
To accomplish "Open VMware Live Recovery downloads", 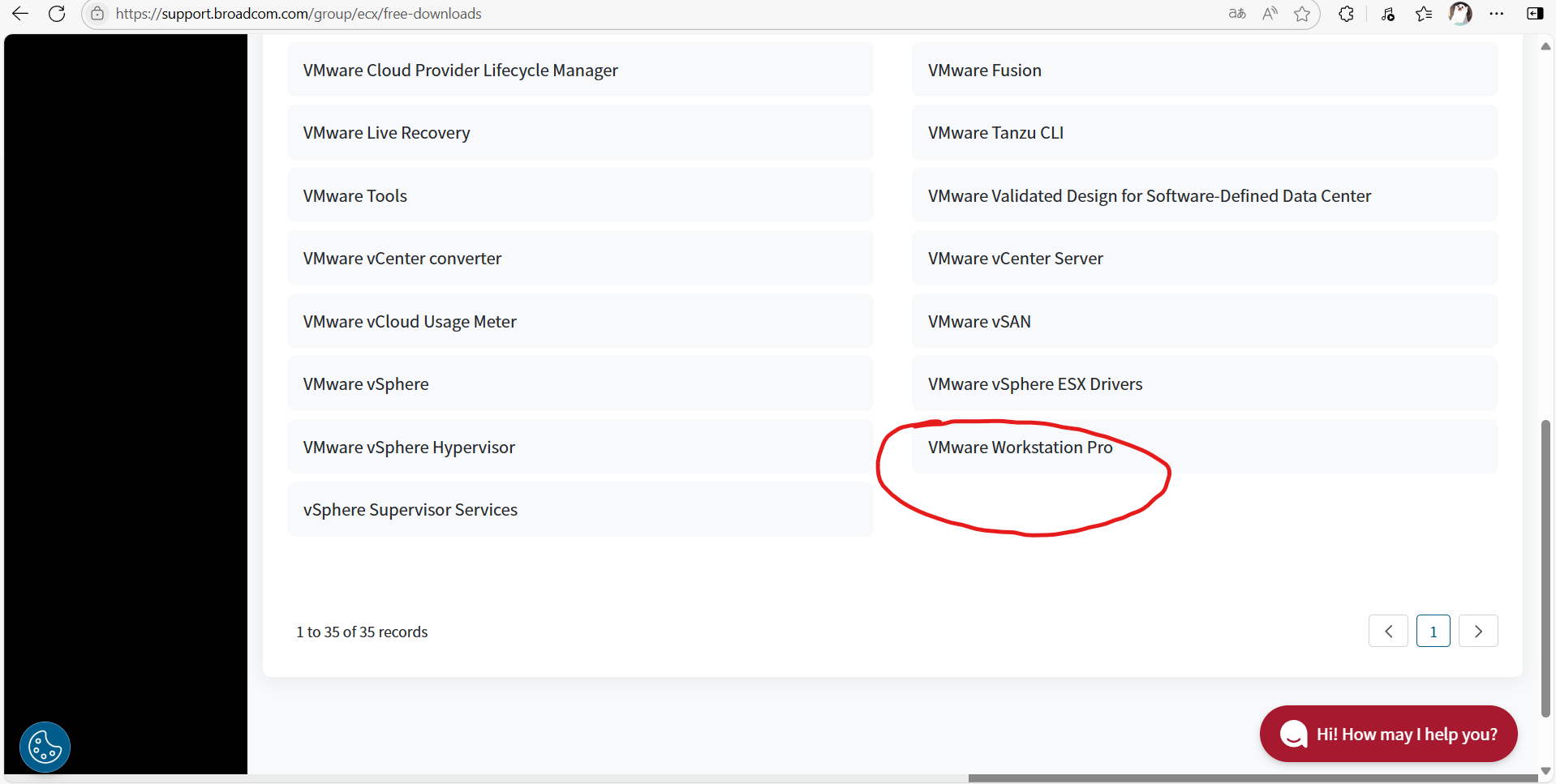I will pos(580,133).
